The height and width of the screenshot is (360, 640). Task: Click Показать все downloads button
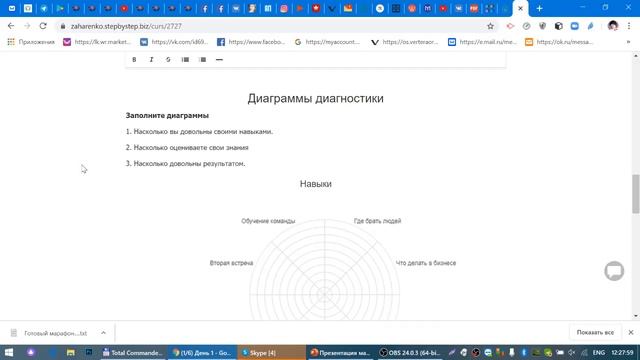(x=595, y=333)
